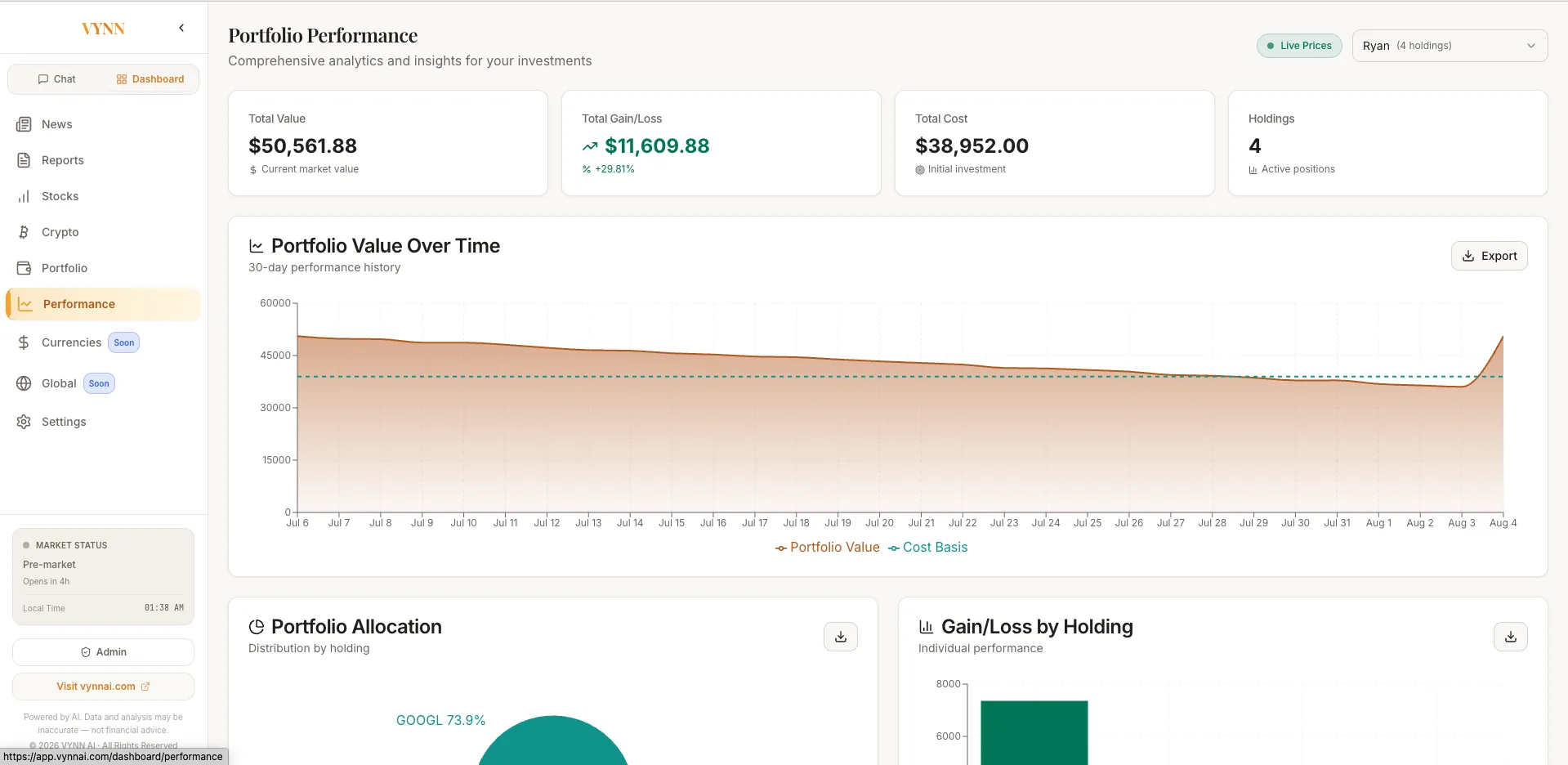Click the Performance line chart icon

(x=25, y=304)
